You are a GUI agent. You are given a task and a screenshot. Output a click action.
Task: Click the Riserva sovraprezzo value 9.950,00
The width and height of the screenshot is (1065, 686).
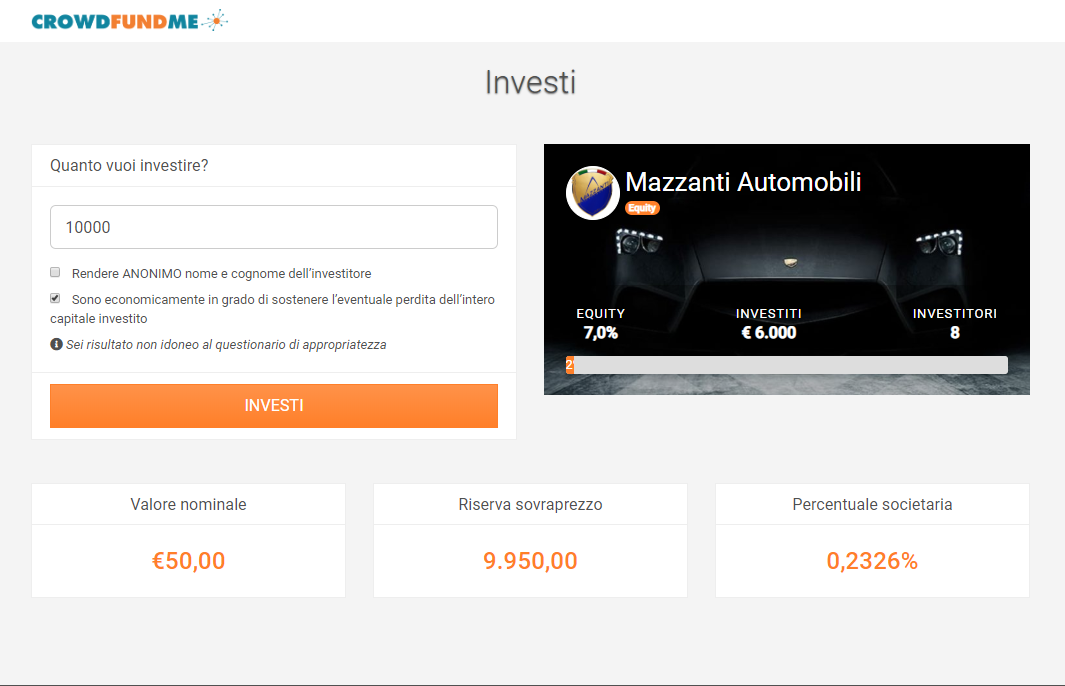[x=530, y=560]
